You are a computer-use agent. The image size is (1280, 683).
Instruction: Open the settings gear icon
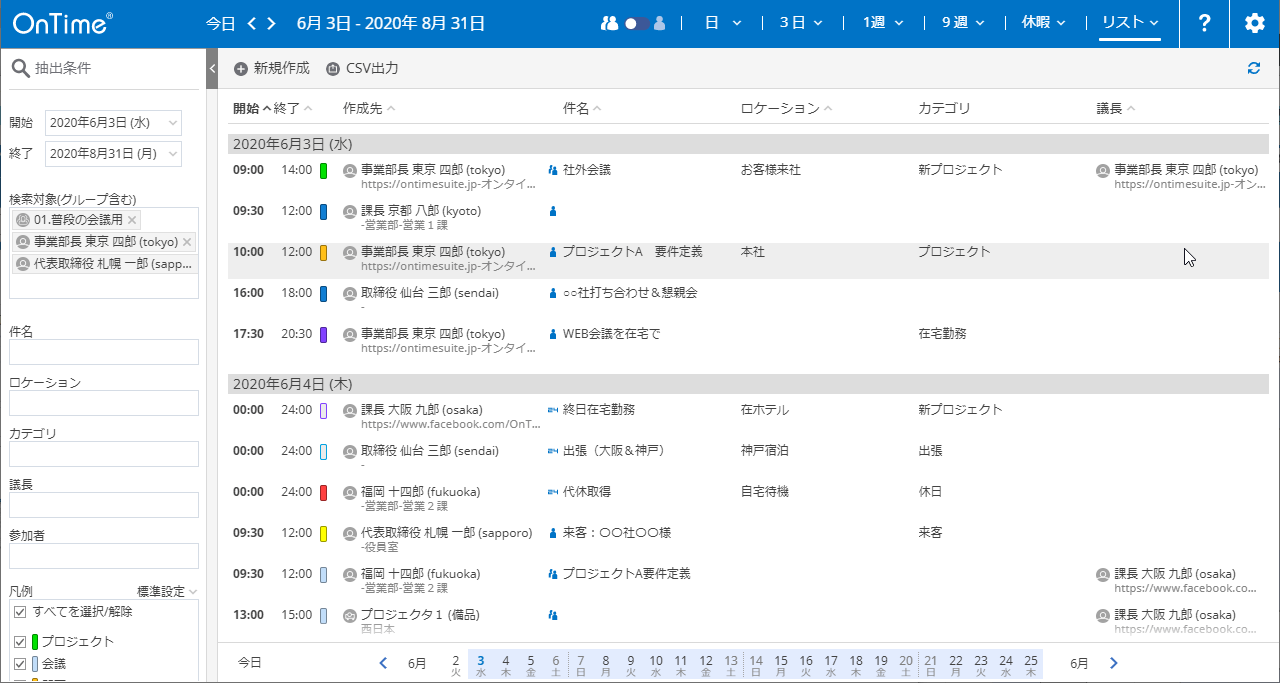coord(1255,23)
